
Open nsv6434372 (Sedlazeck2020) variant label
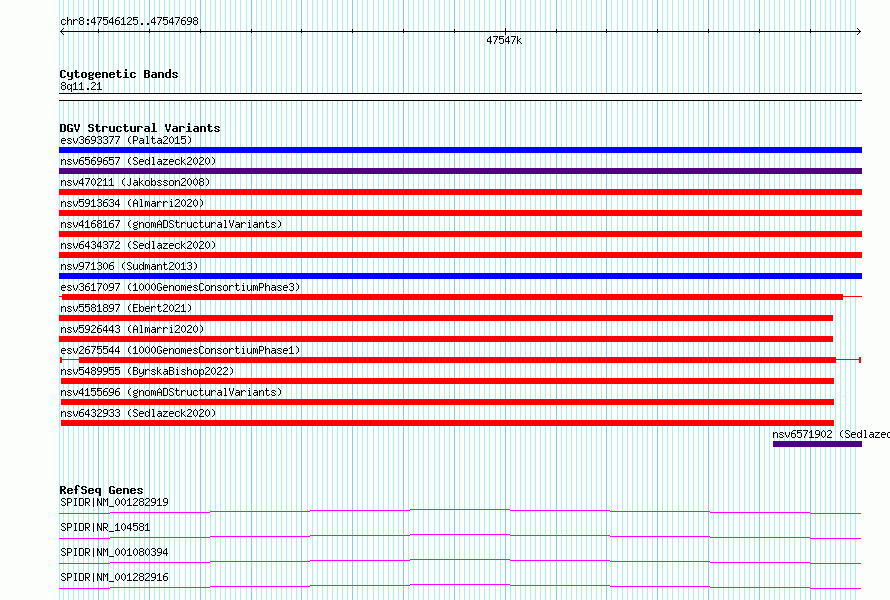pos(138,245)
